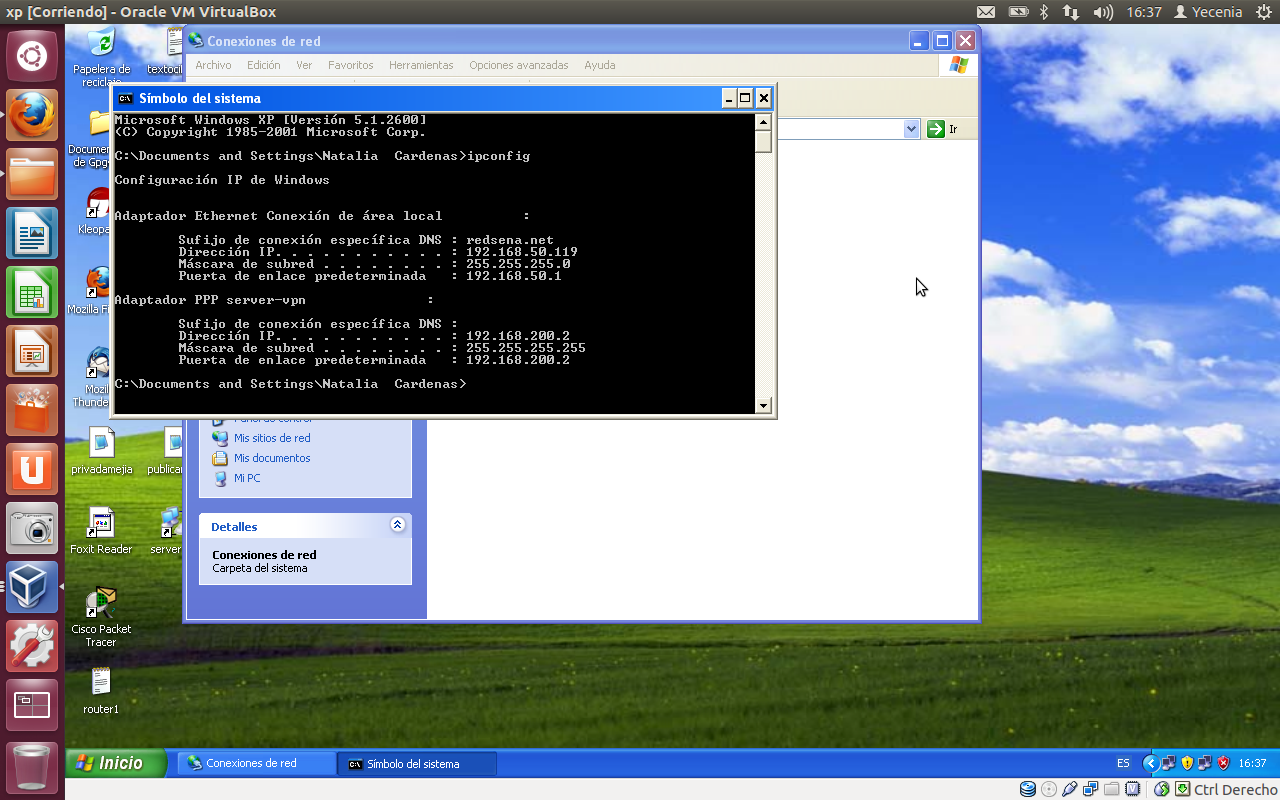The height and width of the screenshot is (800, 1280).
Task: Click the 16:37 clock in Ubuntu panel
Action: pos(1144,12)
